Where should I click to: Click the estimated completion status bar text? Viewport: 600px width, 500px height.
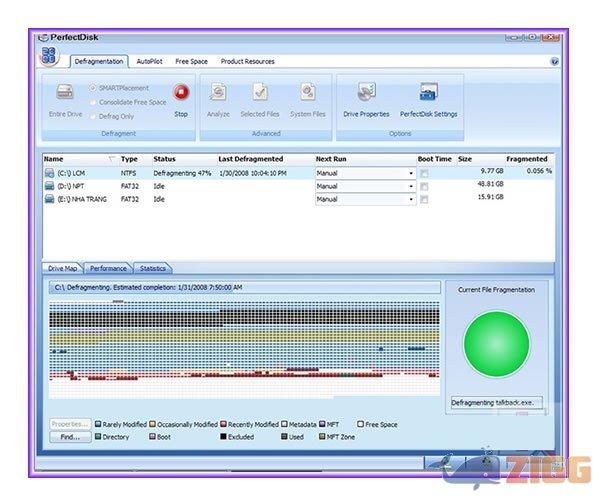(148, 287)
